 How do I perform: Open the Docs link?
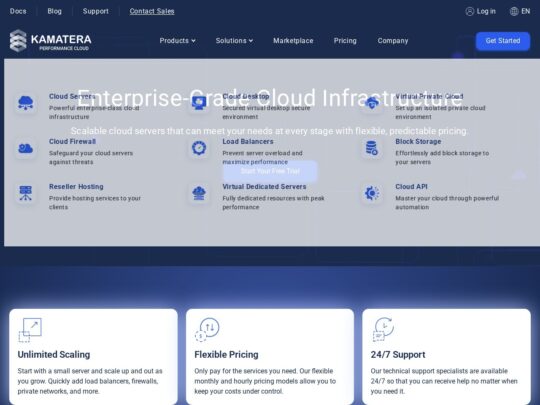(18, 11)
